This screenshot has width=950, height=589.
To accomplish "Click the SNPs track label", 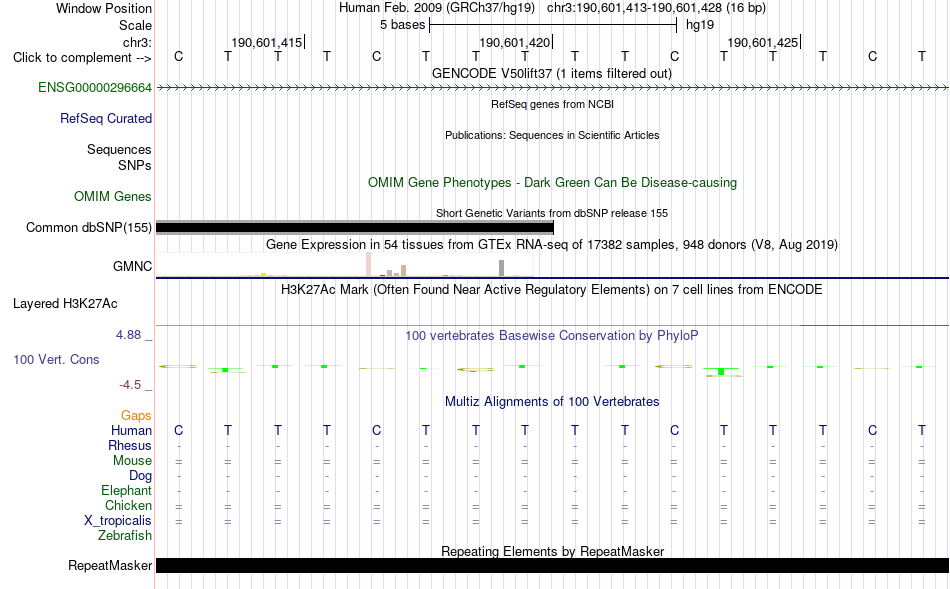I will click(135, 165).
